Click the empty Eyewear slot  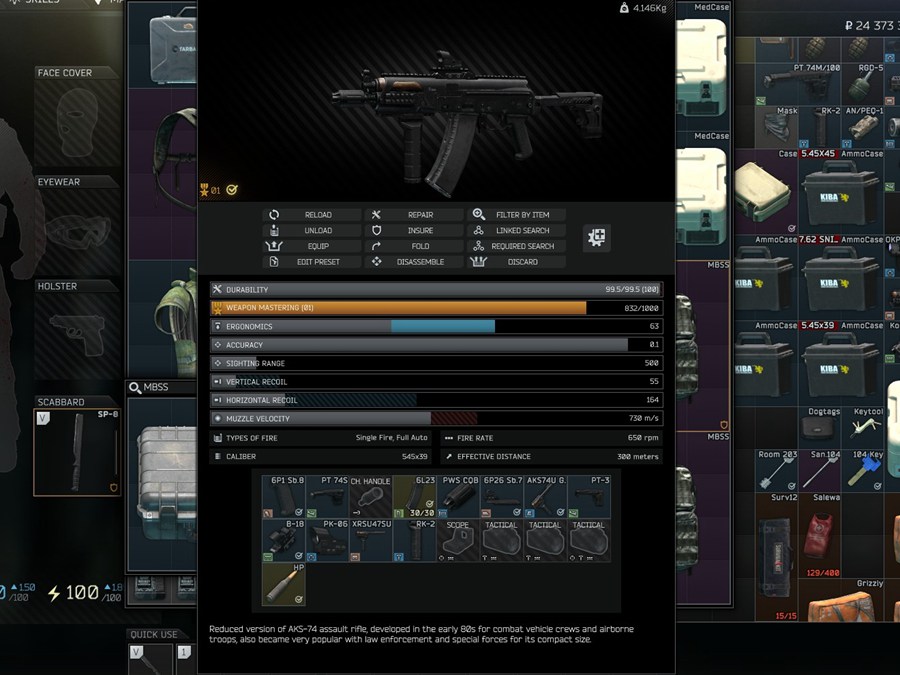pyautogui.click(x=77, y=232)
